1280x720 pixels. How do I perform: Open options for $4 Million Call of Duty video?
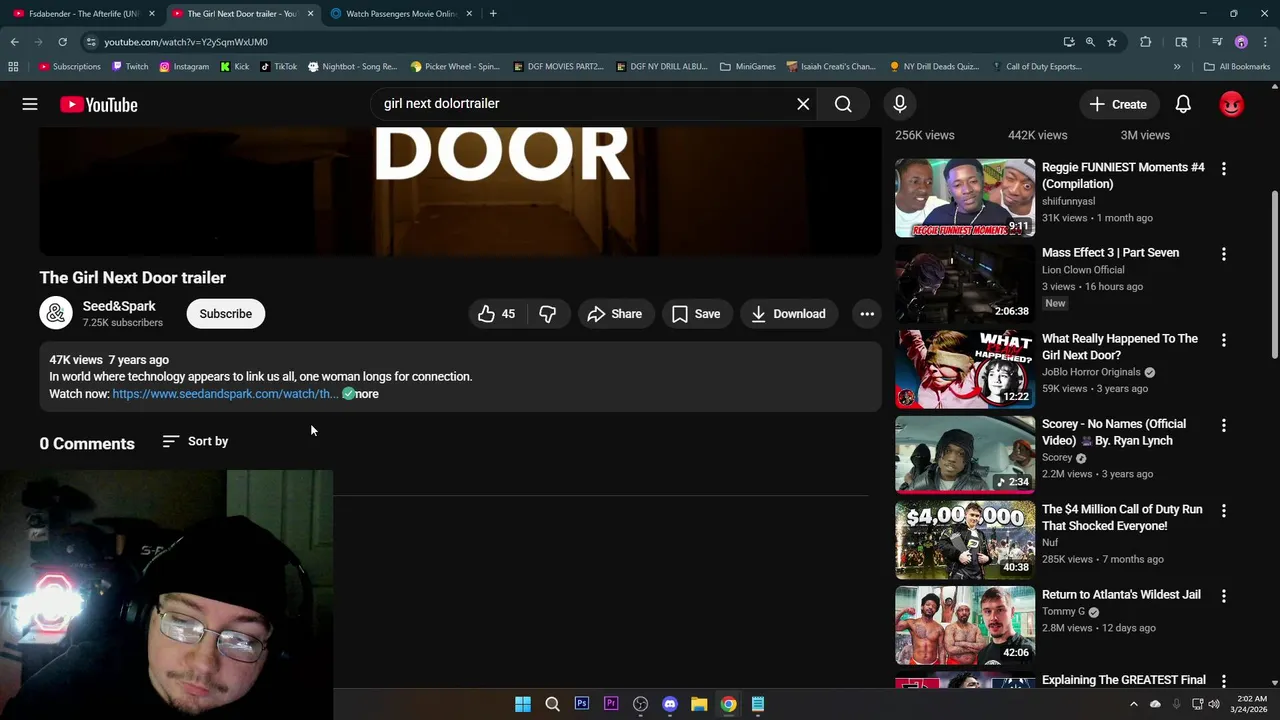click(x=1223, y=510)
